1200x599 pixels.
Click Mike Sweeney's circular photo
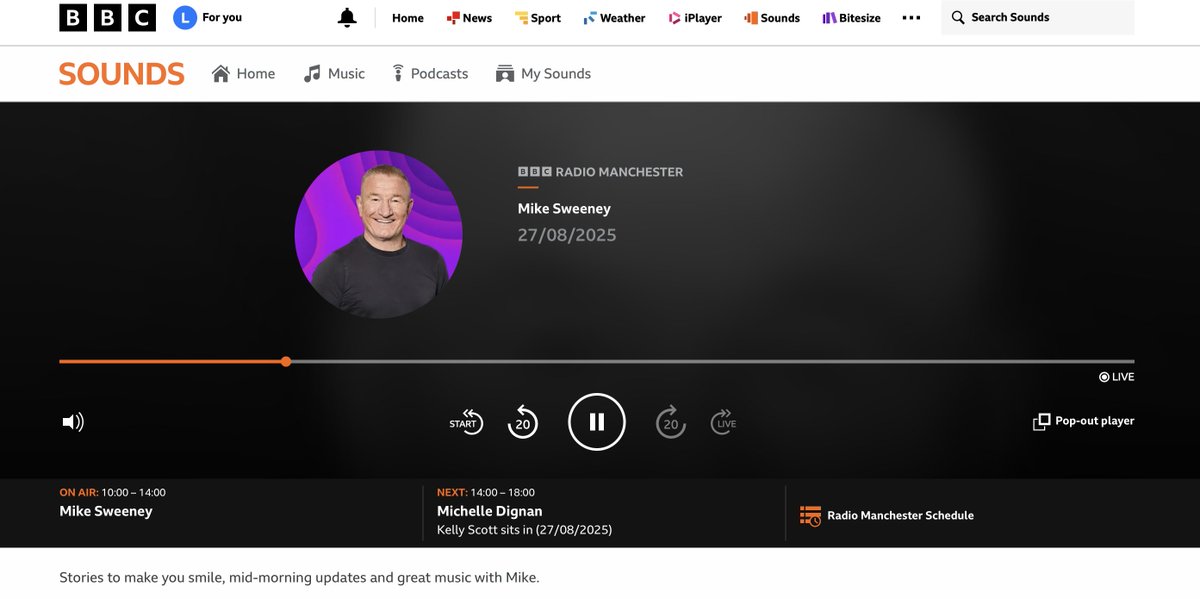coord(378,234)
